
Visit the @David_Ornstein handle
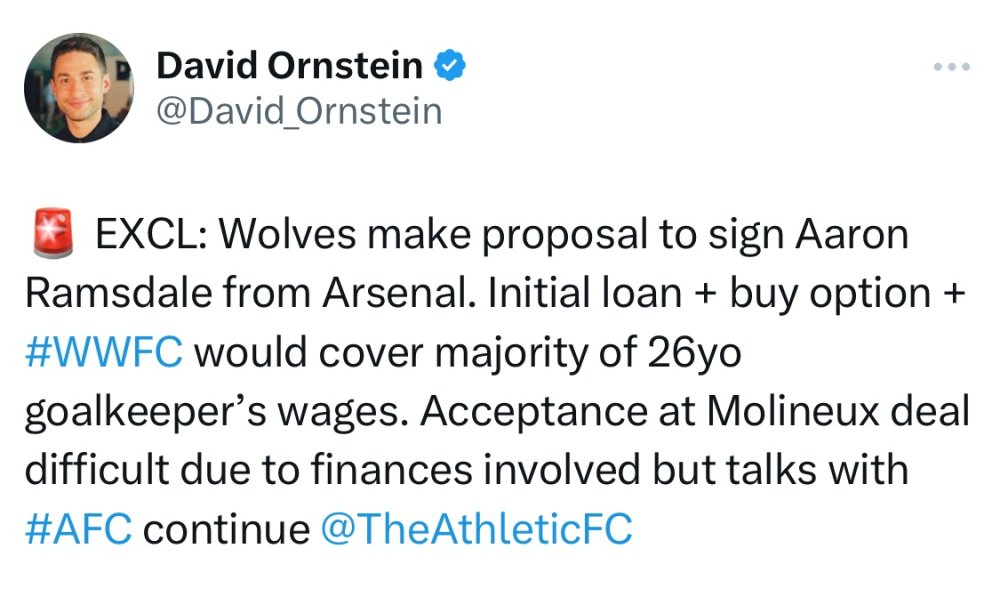[x=299, y=110]
